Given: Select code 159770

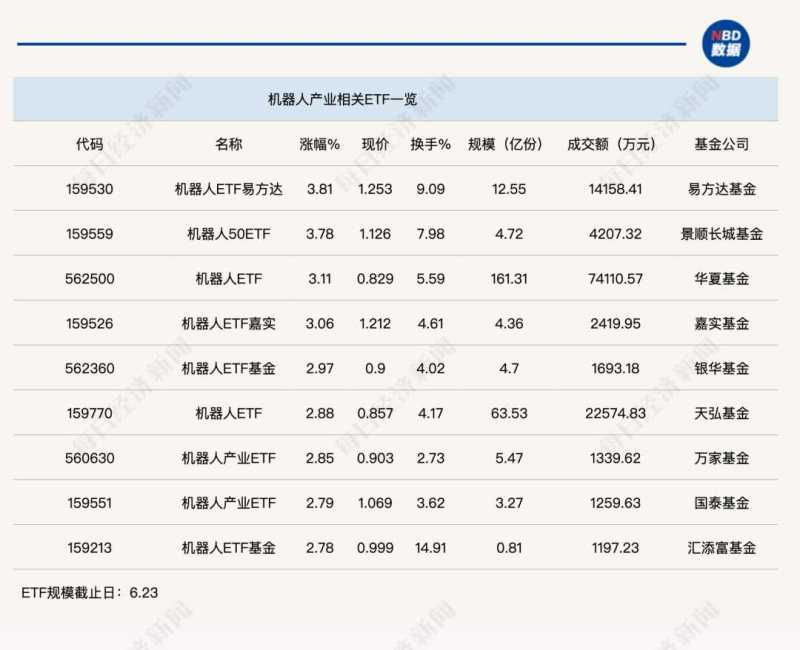Looking at the screenshot, I should click(x=89, y=413).
